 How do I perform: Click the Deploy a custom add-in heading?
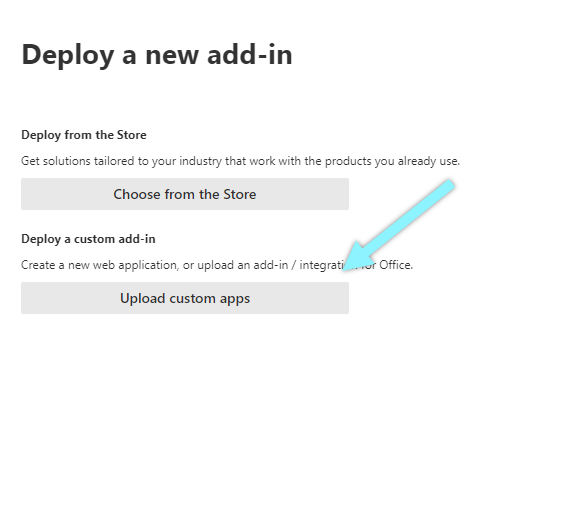pos(88,239)
